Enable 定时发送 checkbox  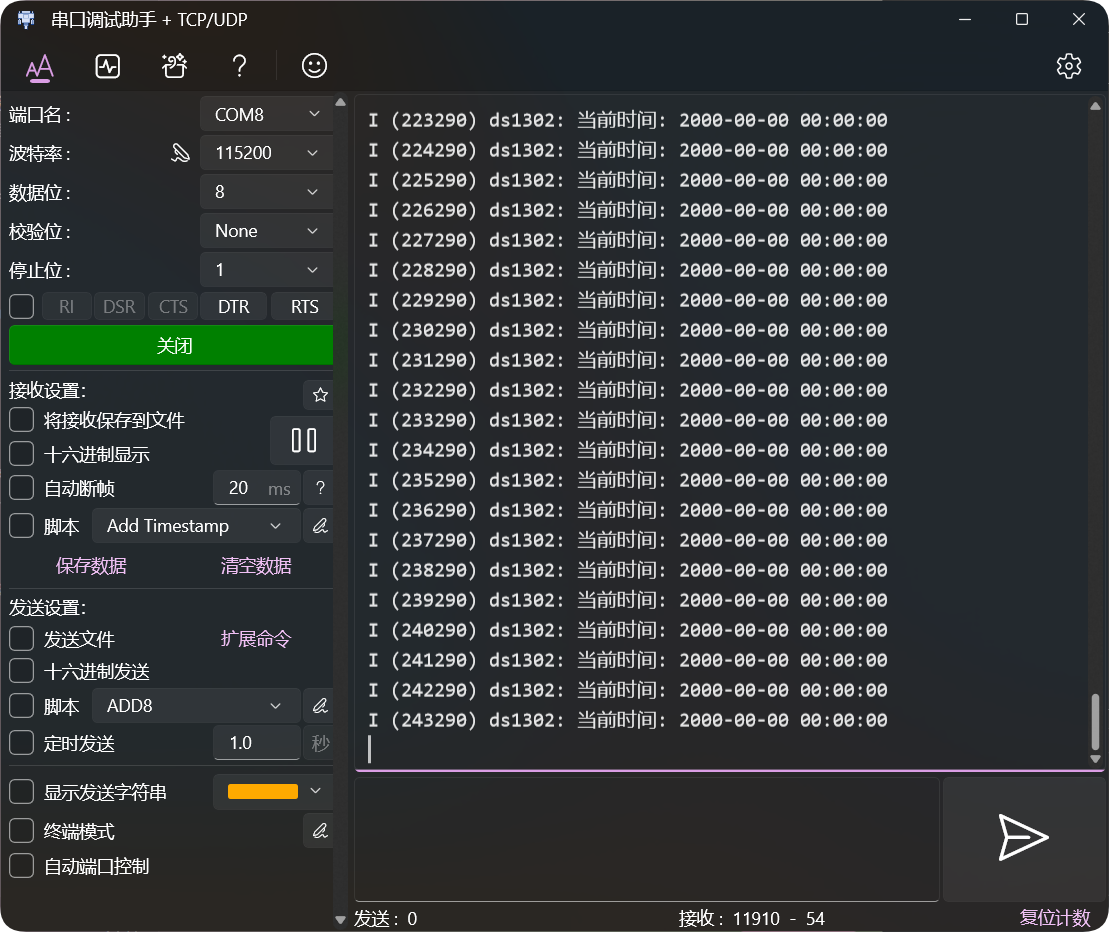coord(21,742)
